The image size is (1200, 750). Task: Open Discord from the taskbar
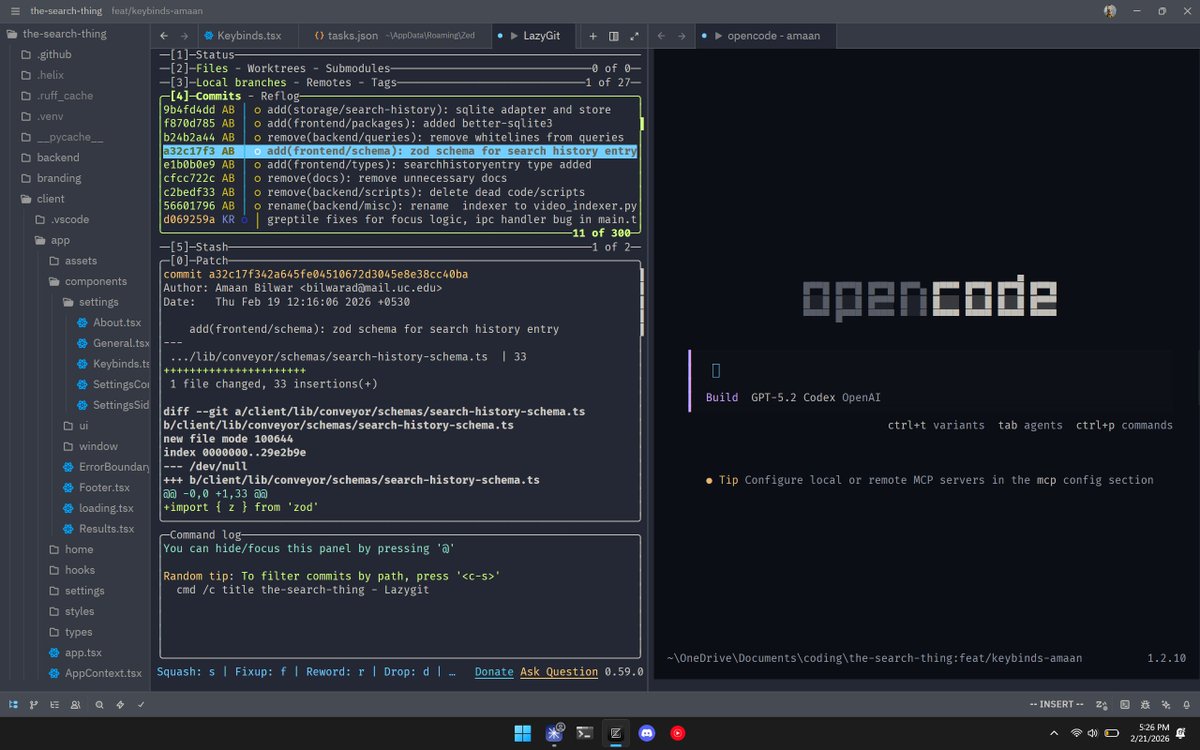click(646, 733)
